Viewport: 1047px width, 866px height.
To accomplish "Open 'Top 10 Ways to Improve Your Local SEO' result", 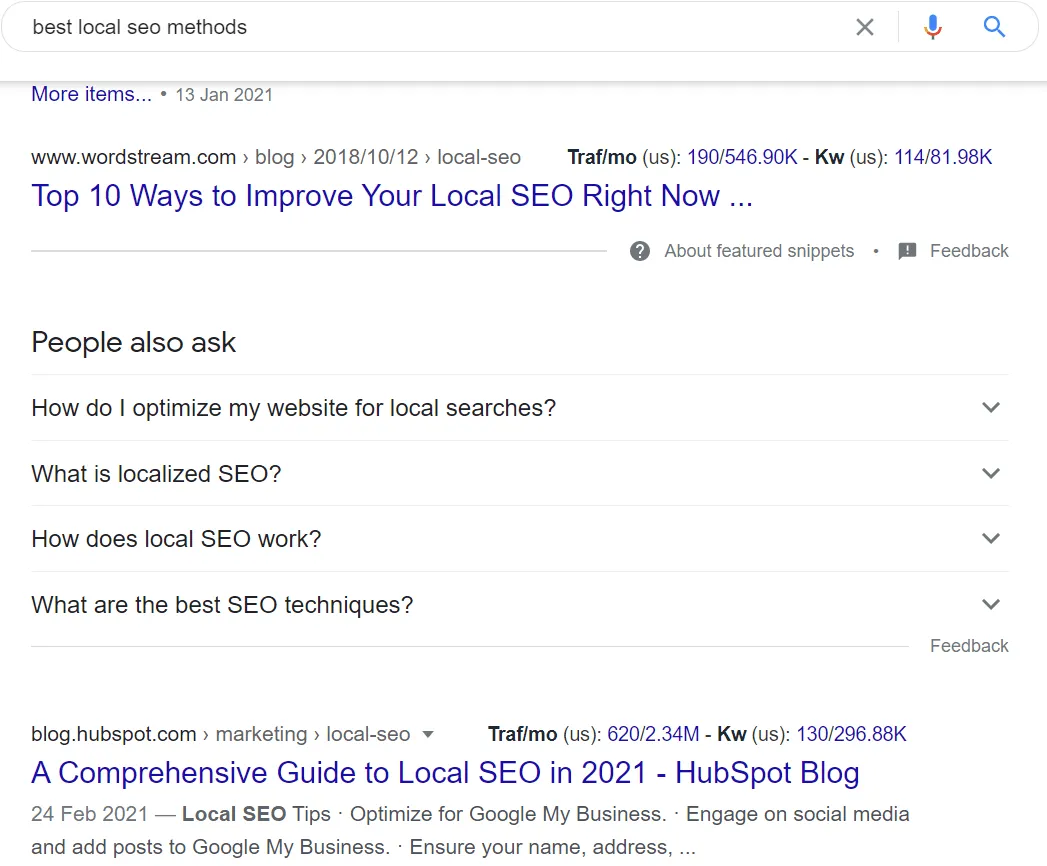I will [391, 196].
